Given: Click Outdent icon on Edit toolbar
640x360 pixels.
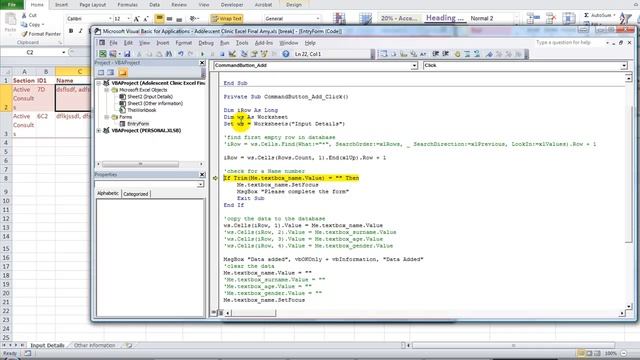Looking at the screenshot, I should tap(446, 54).
